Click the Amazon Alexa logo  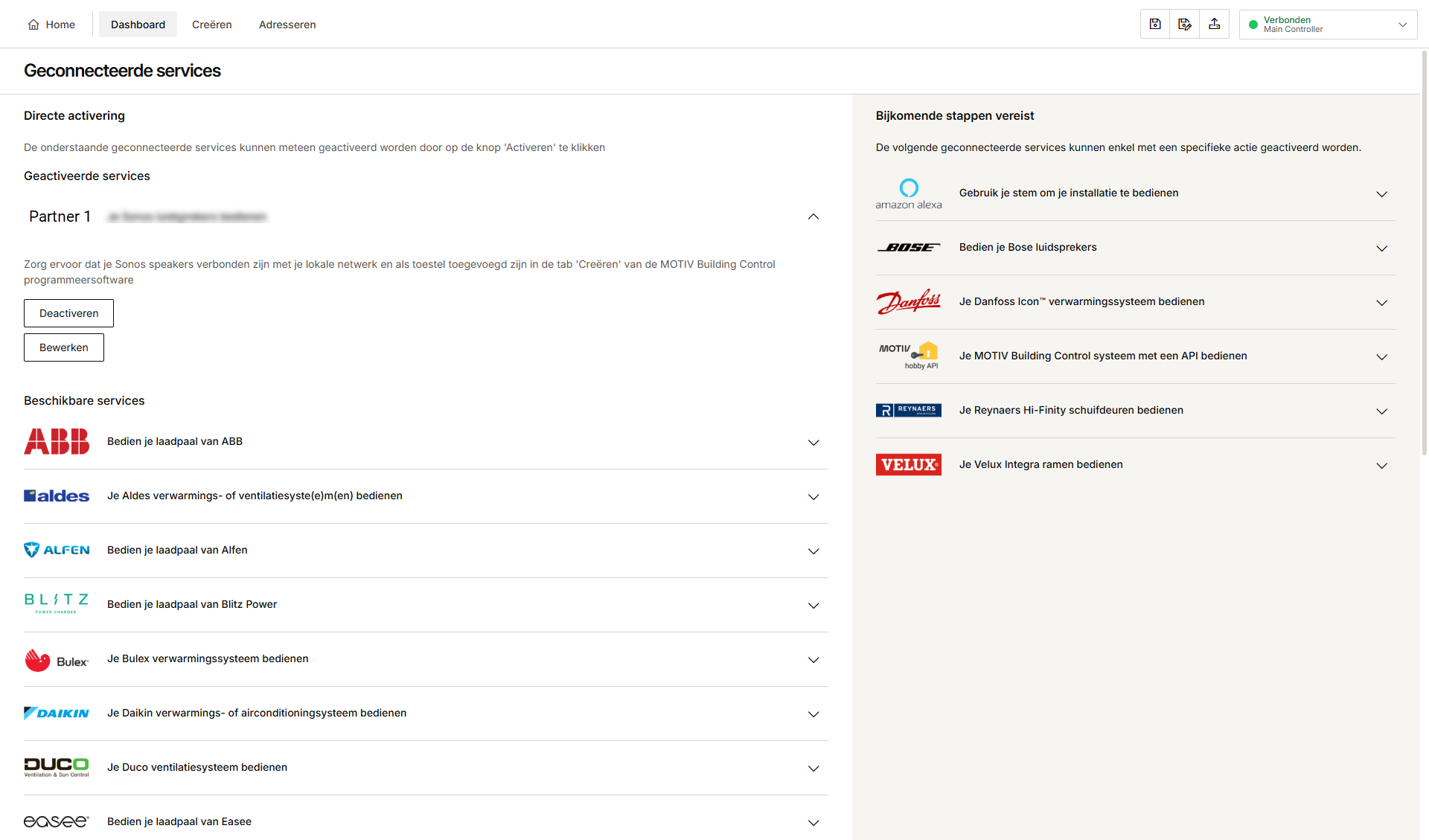point(908,193)
